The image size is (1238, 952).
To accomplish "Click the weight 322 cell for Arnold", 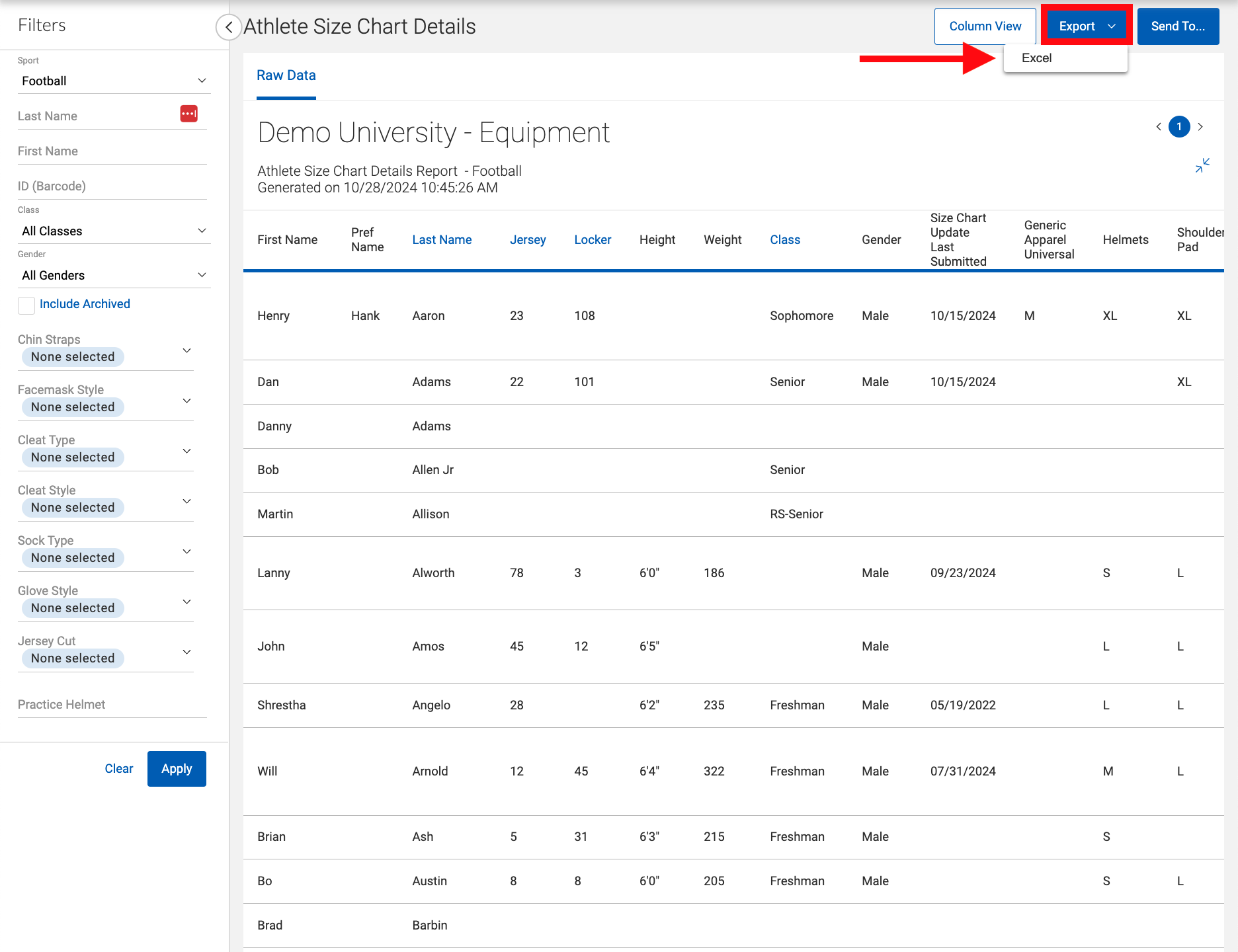I will pos(714,772).
